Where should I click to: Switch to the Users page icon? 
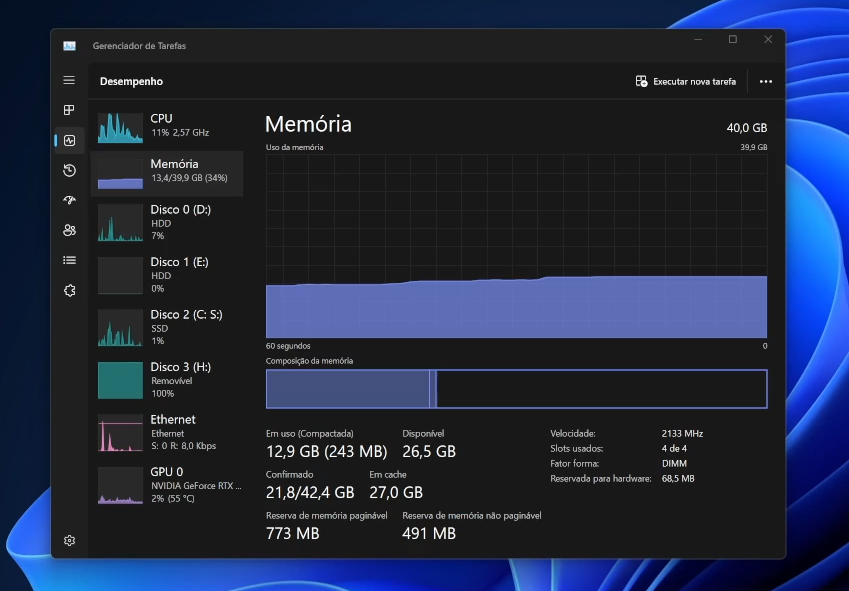(69, 230)
